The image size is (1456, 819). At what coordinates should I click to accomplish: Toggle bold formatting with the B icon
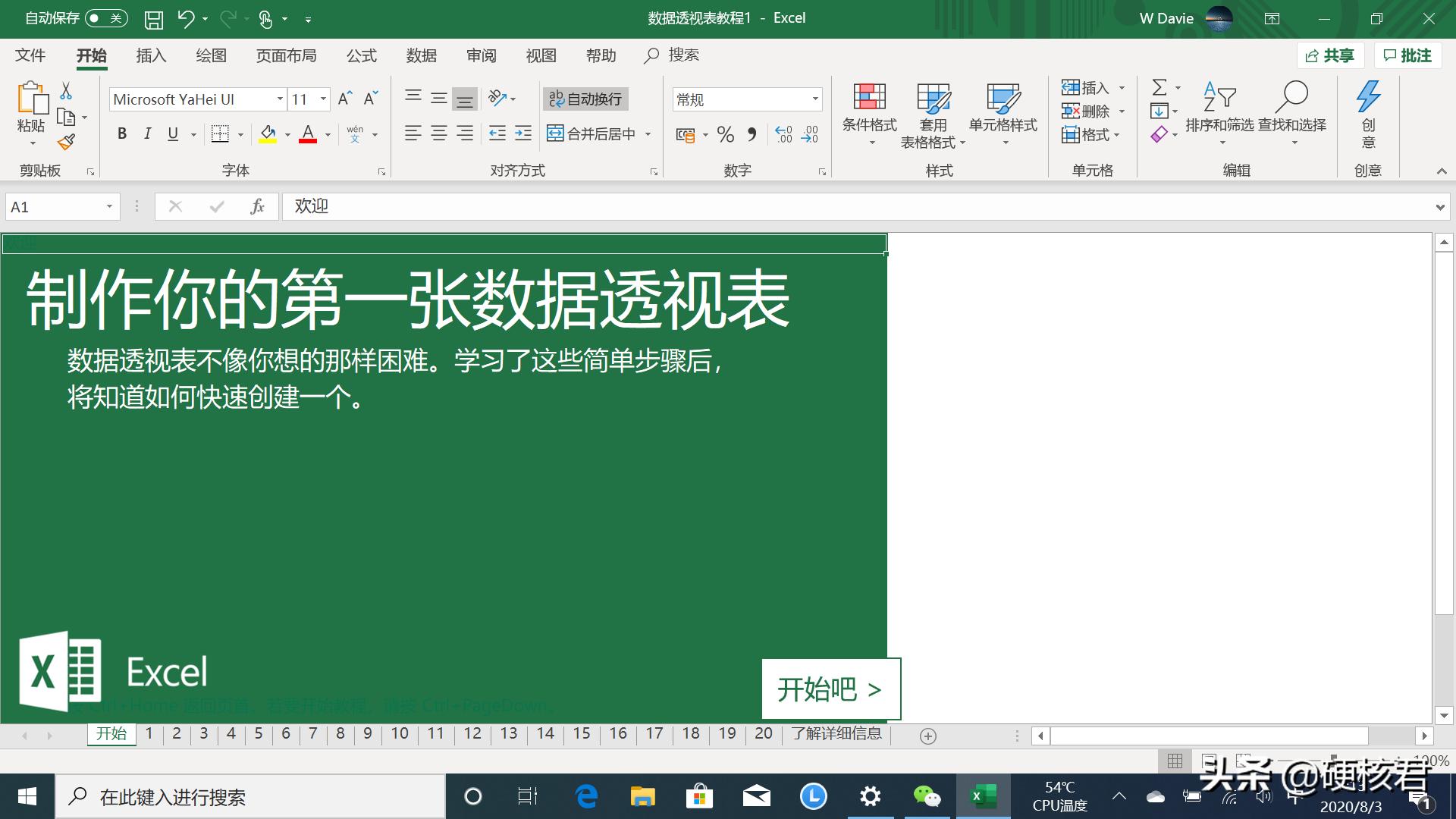pyautogui.click(x=121, y=133)
